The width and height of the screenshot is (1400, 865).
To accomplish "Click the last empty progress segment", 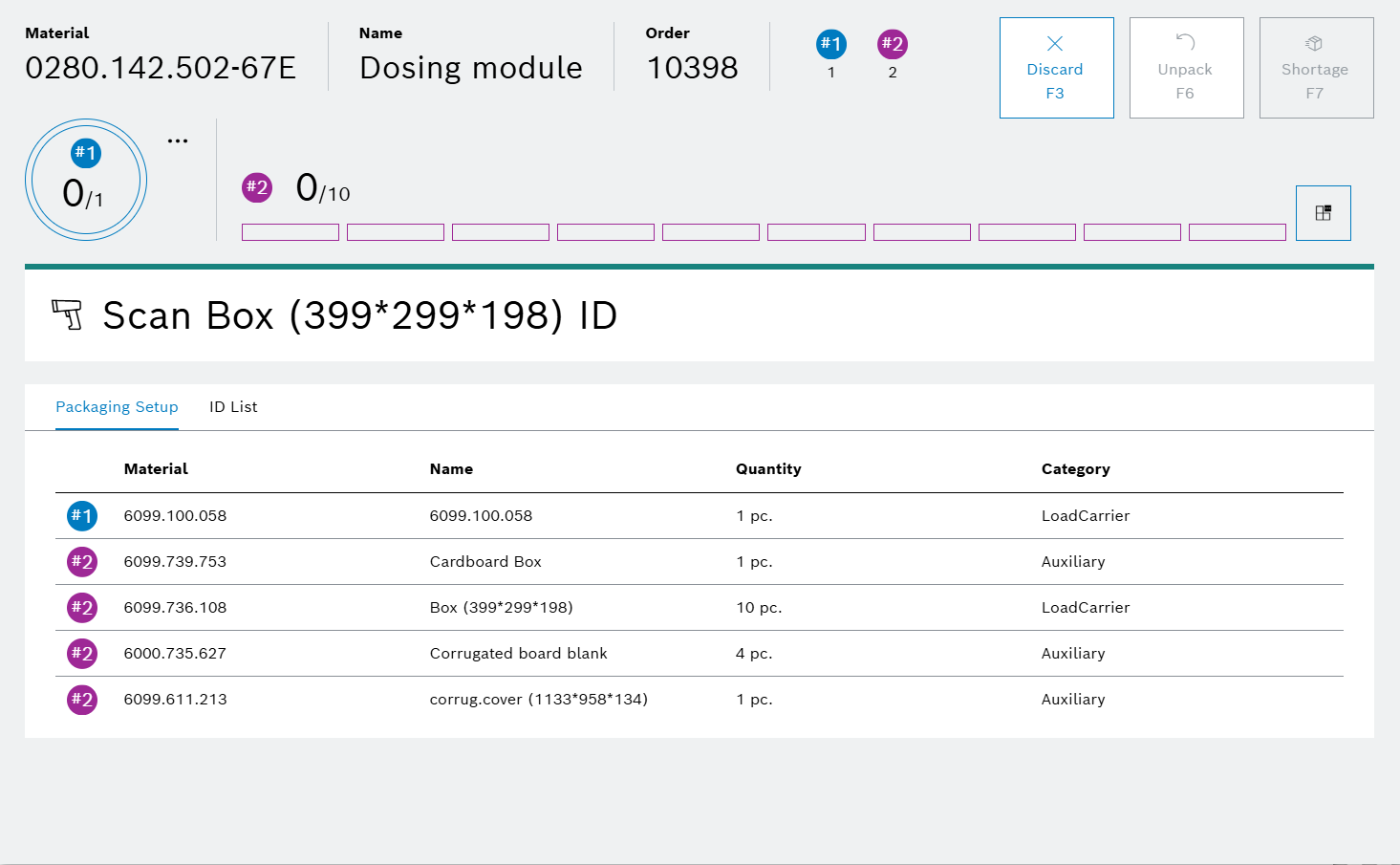I will [x=1237, y=232].
